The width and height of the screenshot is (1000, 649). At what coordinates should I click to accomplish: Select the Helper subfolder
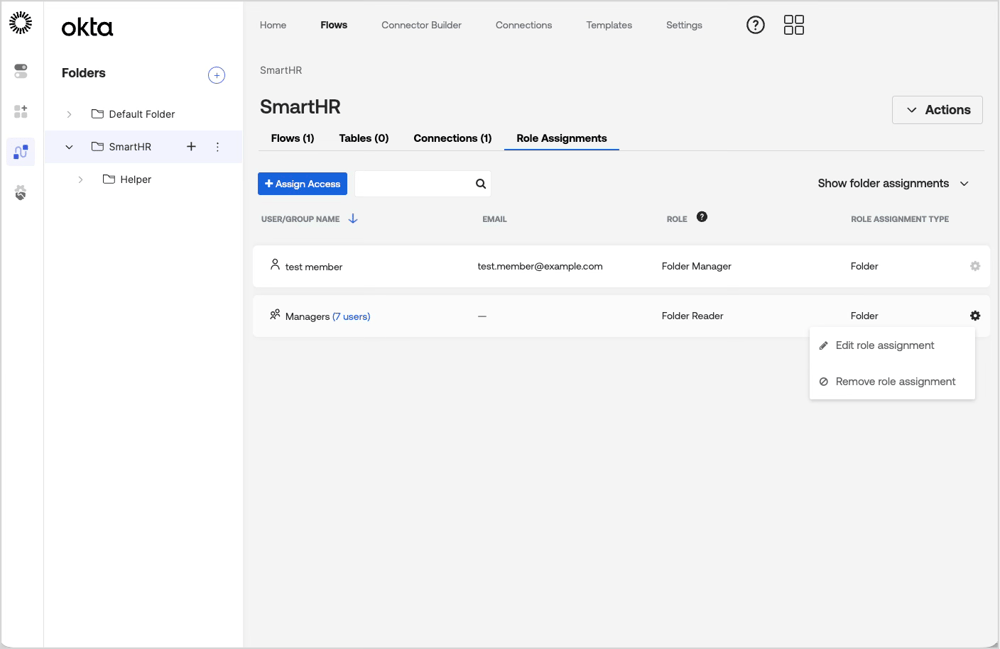pos(135,180)
